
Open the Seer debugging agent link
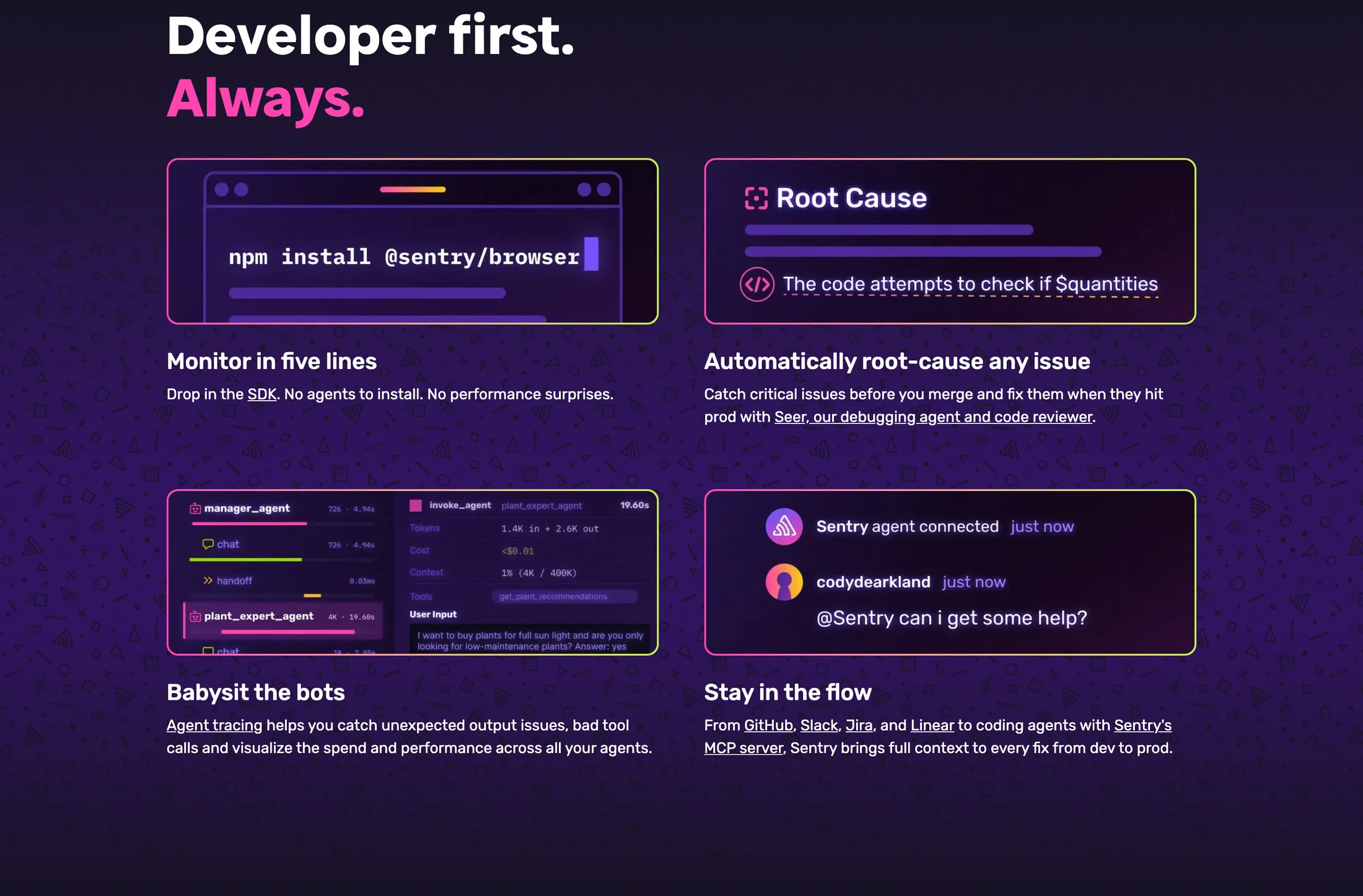pos(933,417)
